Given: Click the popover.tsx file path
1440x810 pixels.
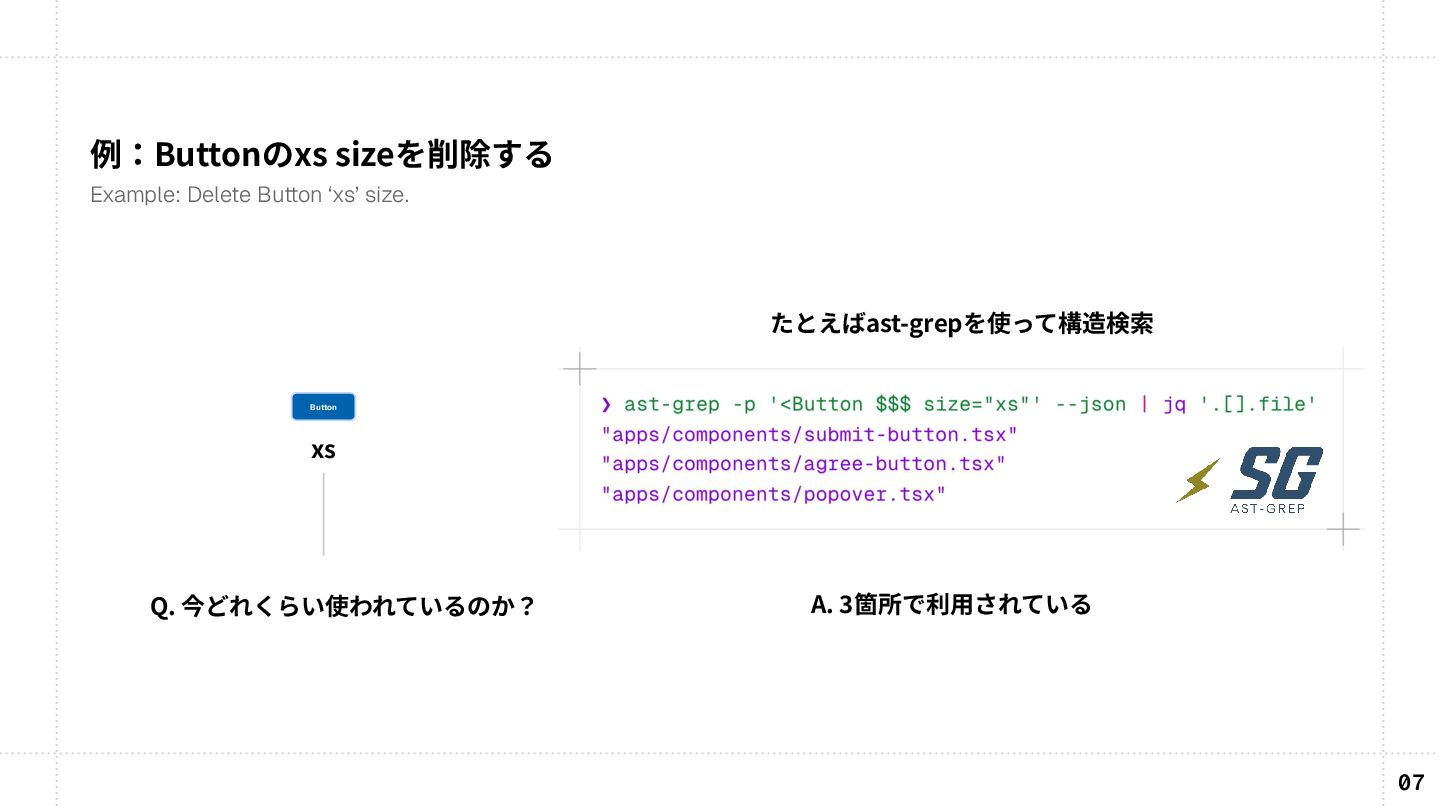Looking at the screenshot, I should click(773, 494).
